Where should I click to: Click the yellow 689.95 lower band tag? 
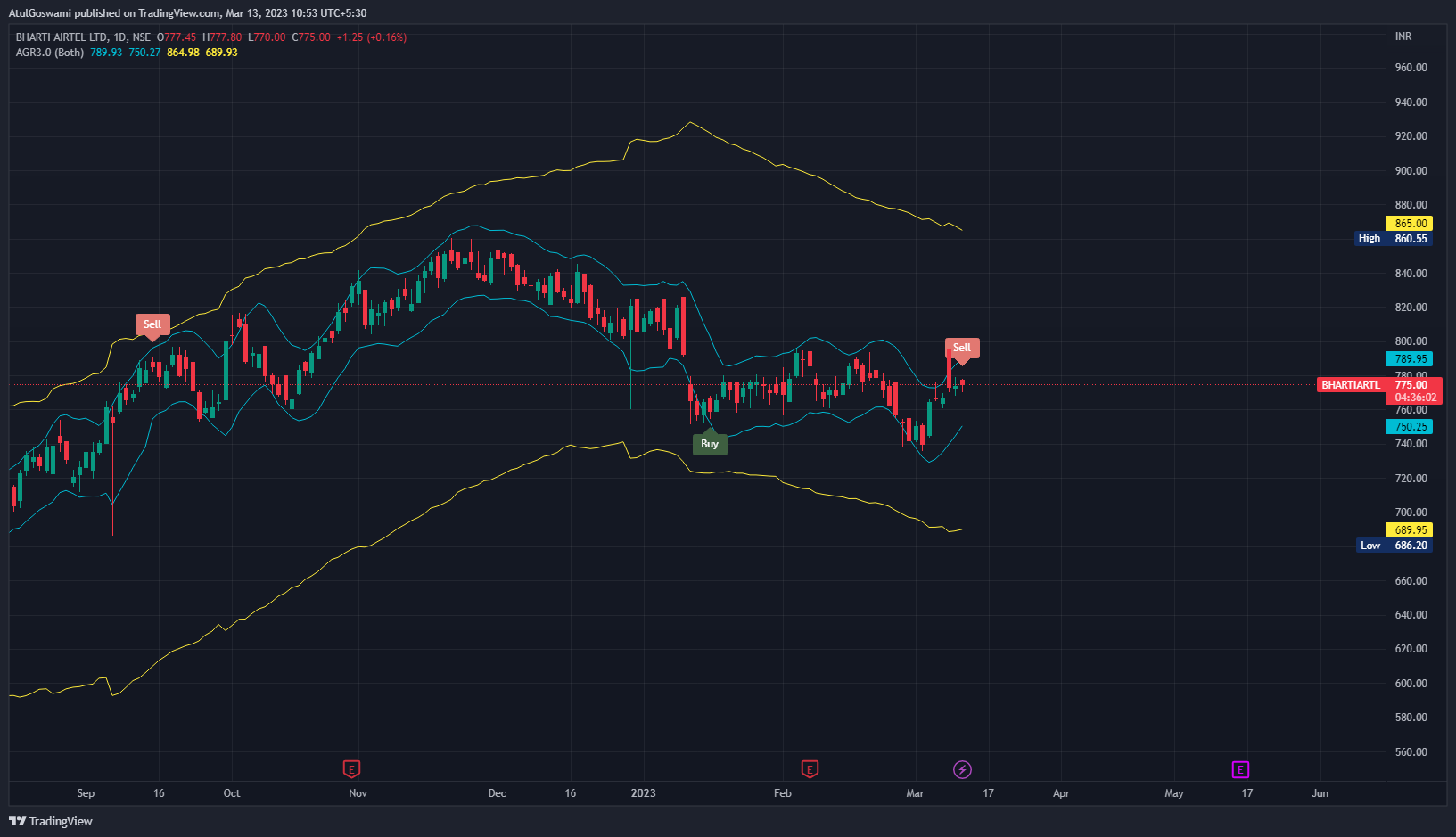(1411, 530)
